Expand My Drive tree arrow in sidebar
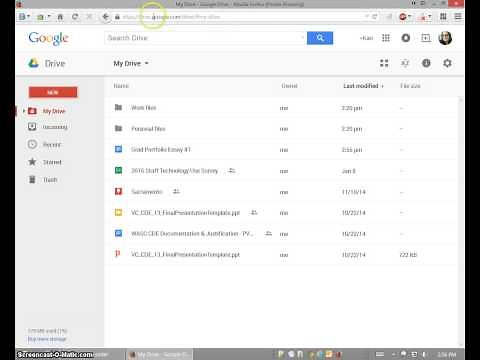480x360 pixels. click(24, 111)
